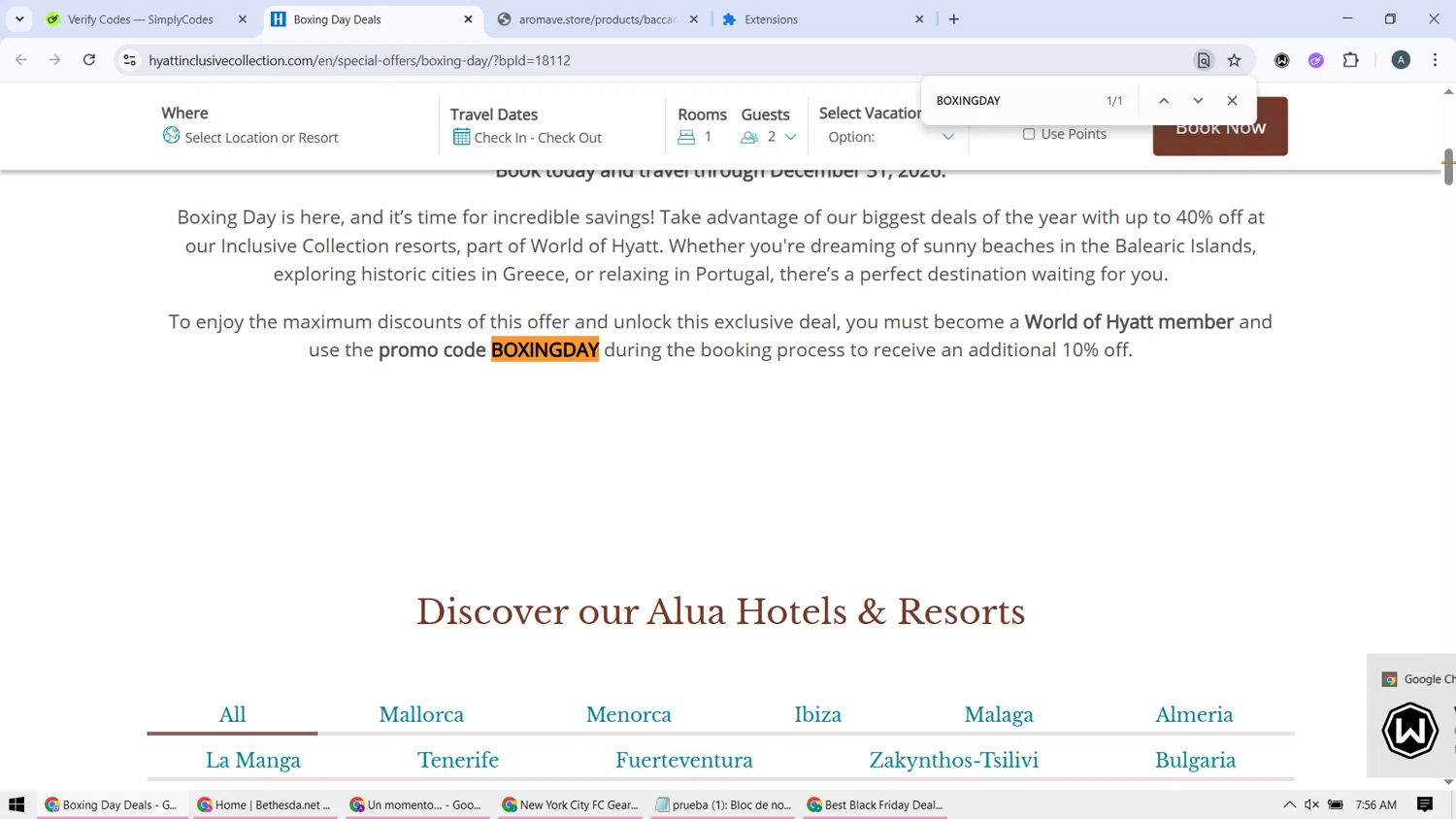The height and width of the screenshot is (819, 1456).
Task: Select the La Manga tab
Action: (x=253, y=760)
